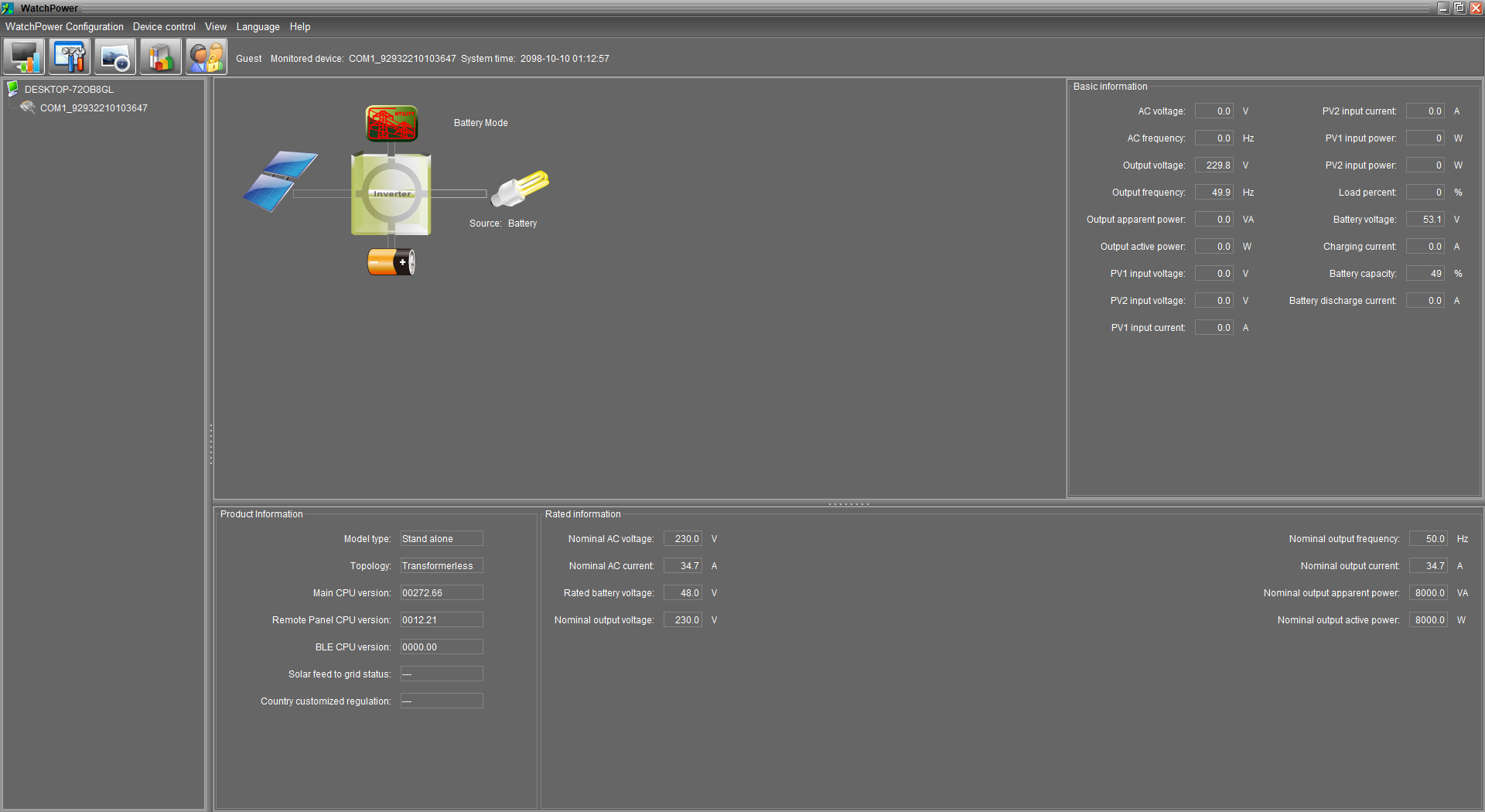This screenshot has height=812, width=1485.
Task: Click the Main CPU version 00272.66 field
Action: point(442,593)
